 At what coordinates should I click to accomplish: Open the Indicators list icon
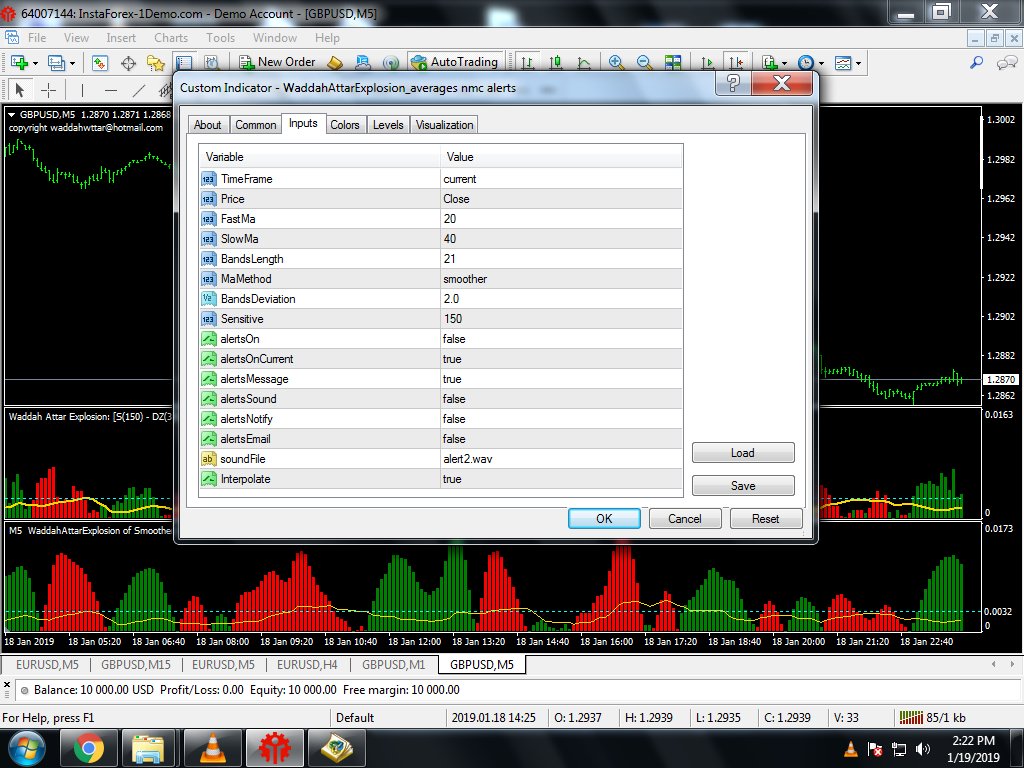(x=769, y=63)
